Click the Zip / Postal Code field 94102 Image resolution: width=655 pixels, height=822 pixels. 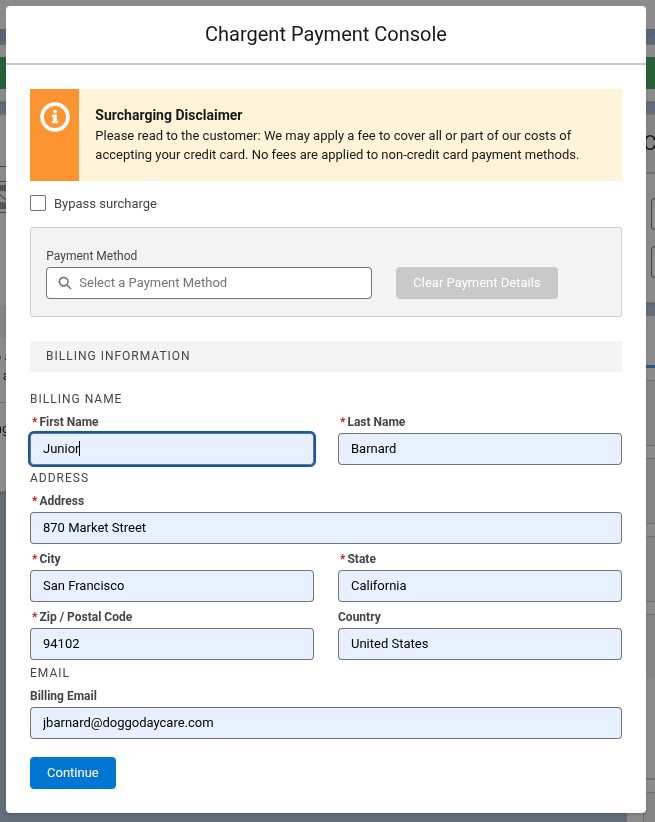[x=172, y=644]
